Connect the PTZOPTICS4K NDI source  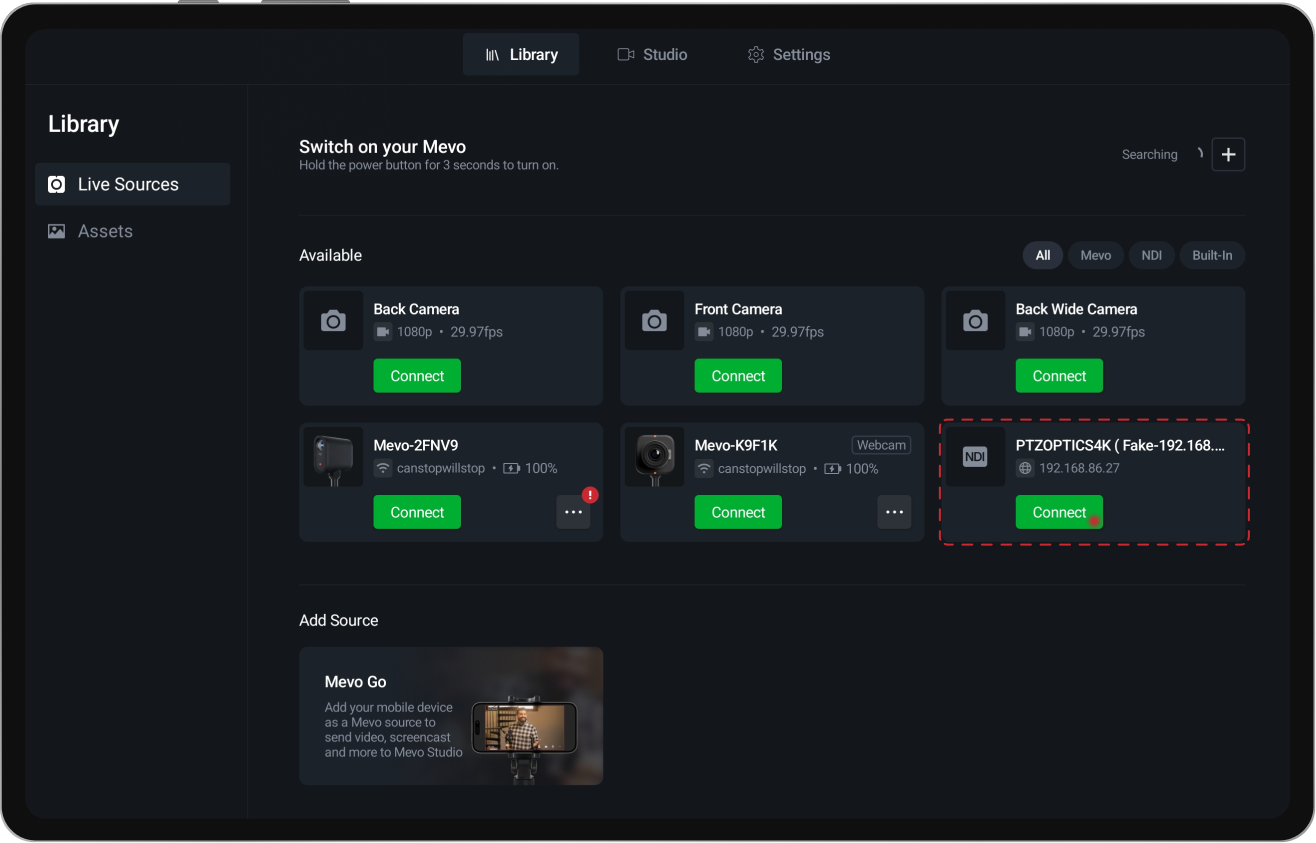tap(1059, 511)
